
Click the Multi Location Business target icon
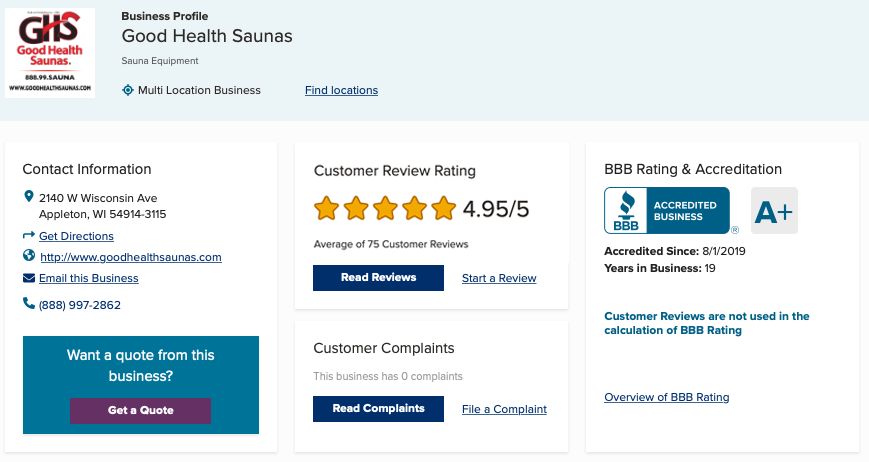[x=128, y=90]
